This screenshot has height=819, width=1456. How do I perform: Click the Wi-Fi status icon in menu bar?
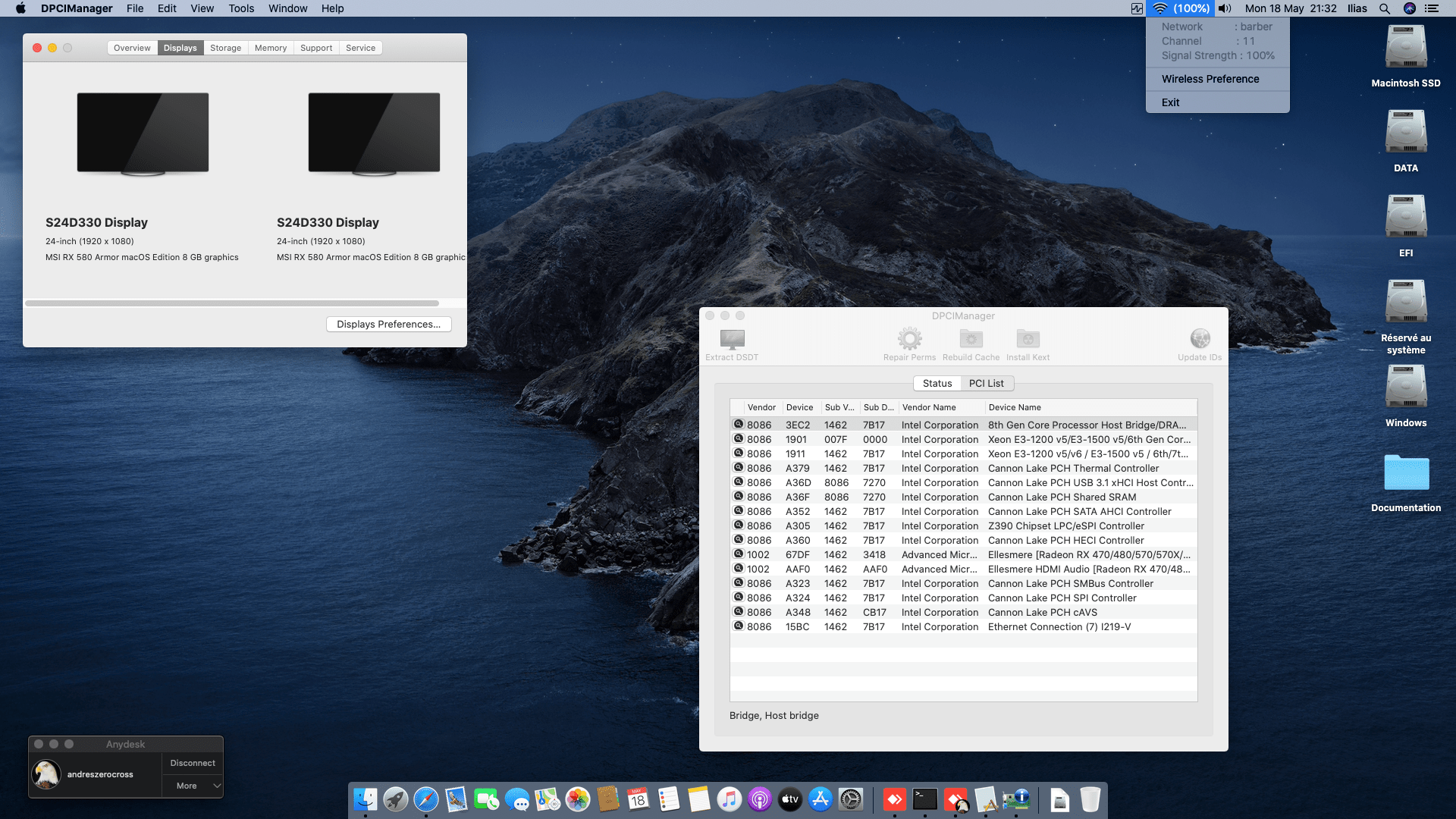click(1159, 8)
